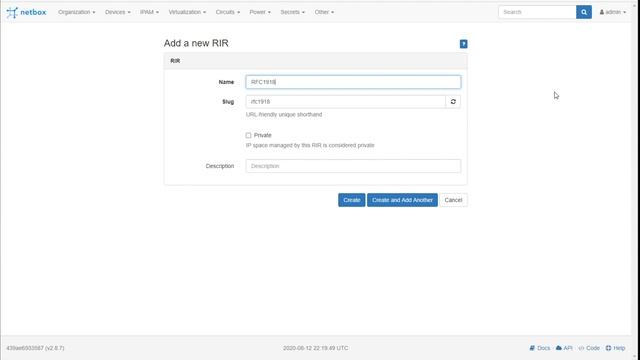
Task: Regenerate slug with refresh icon
Action: pos(453,102)
